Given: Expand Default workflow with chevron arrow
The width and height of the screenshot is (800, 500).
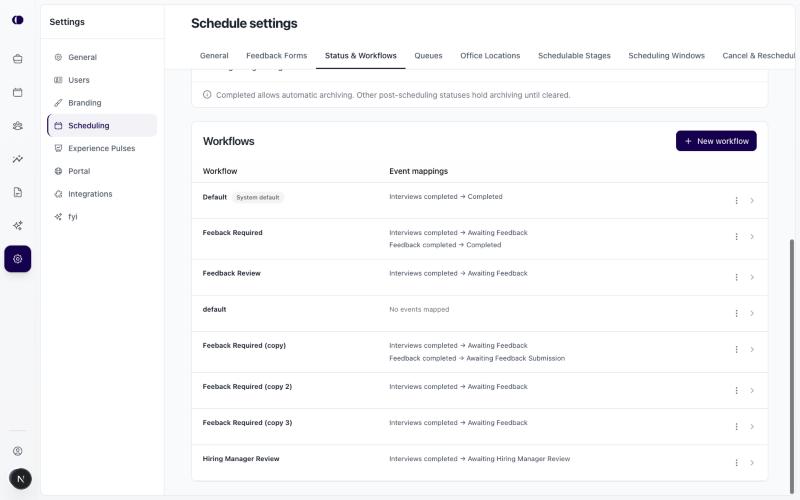Looking at the screenshot, I should (752, 201).
